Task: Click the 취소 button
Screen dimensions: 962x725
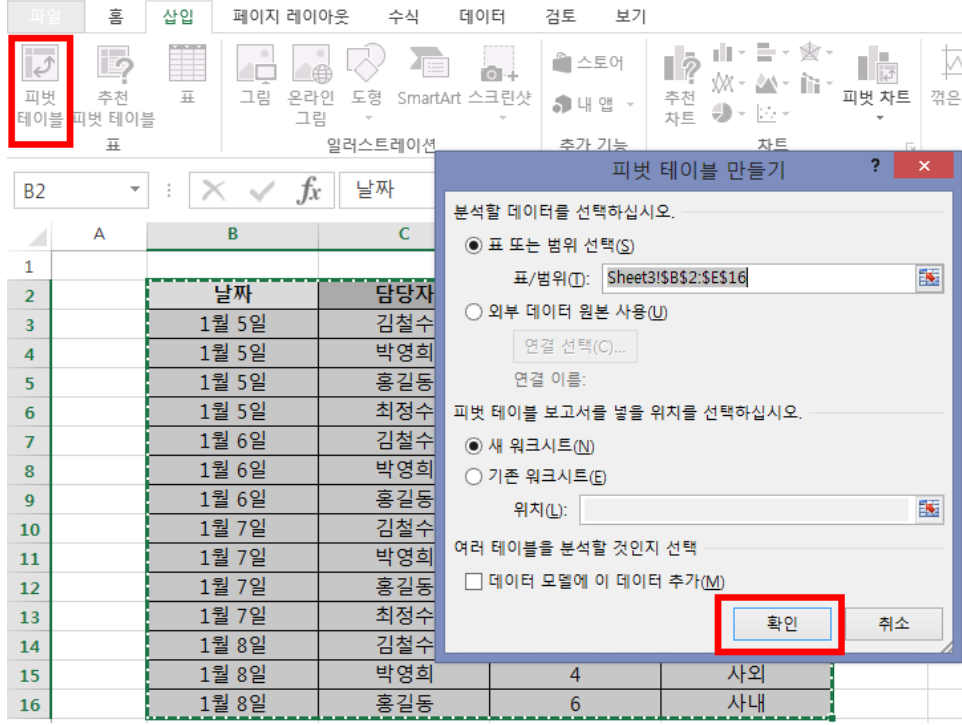Action: [893, 624]
